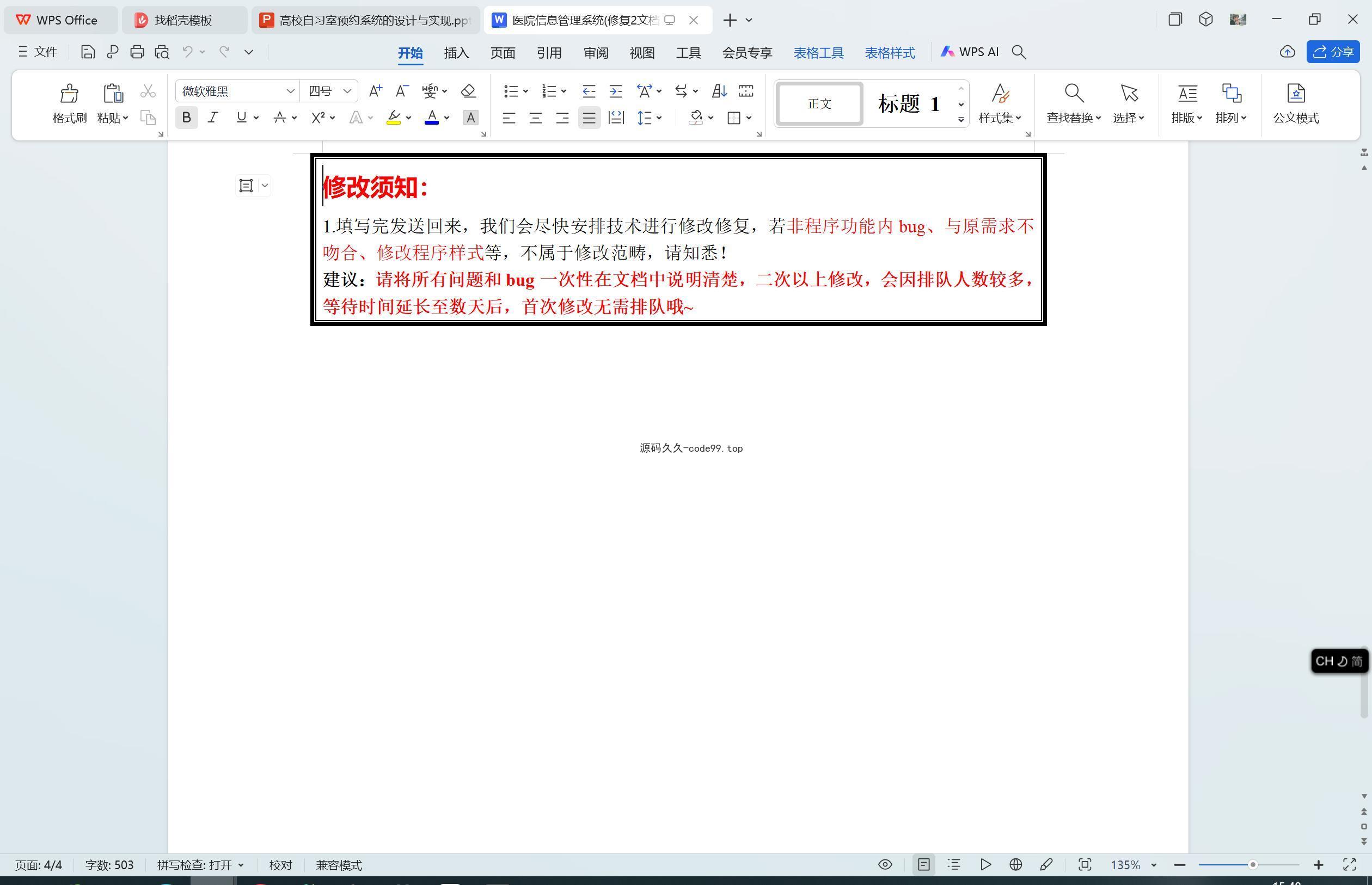This screenshot has width=1372, height=885.
Task: Click 校对 in the status bar
Action: click(280, 865)
